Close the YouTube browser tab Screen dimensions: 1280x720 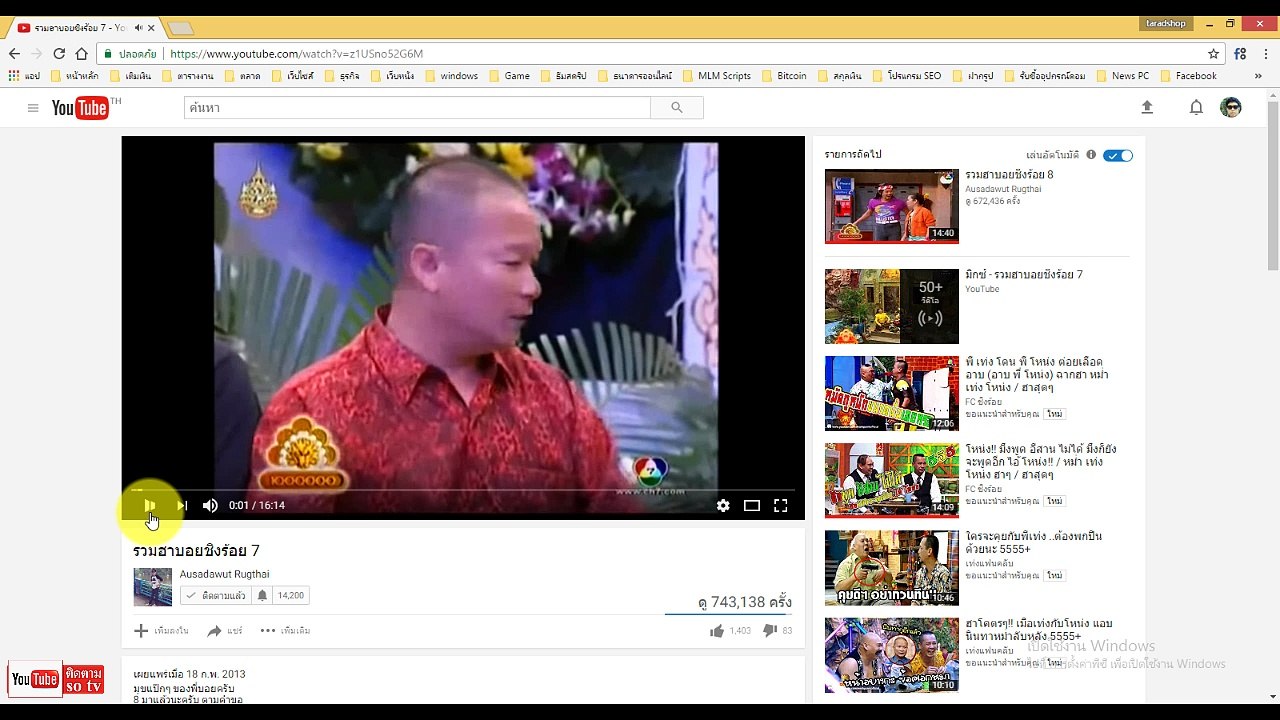pyautogui.click(x=152, y=27)
